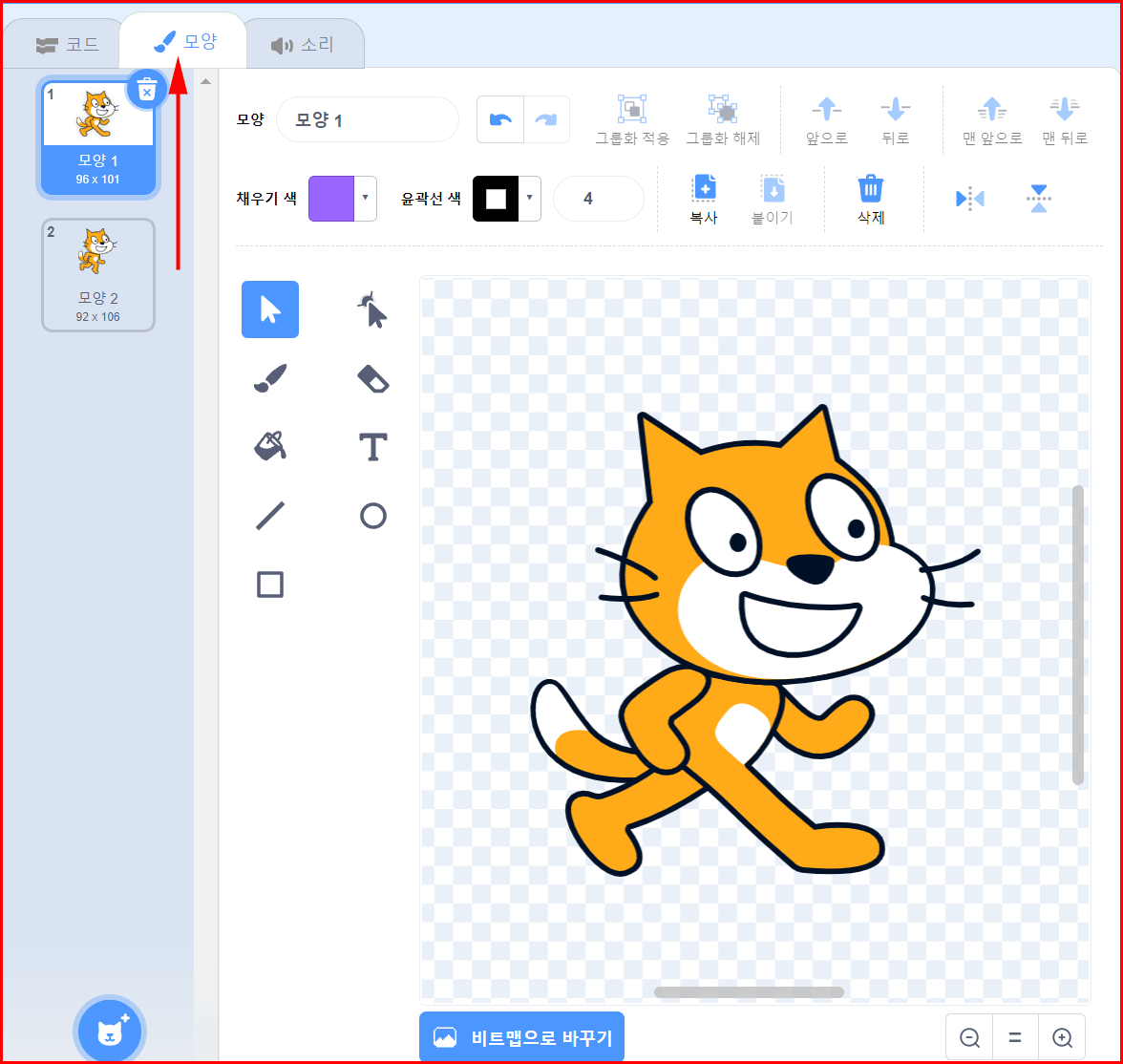
Task: Activate the Eraser tool
Action: pyautogui.click(x=372, y=378)
